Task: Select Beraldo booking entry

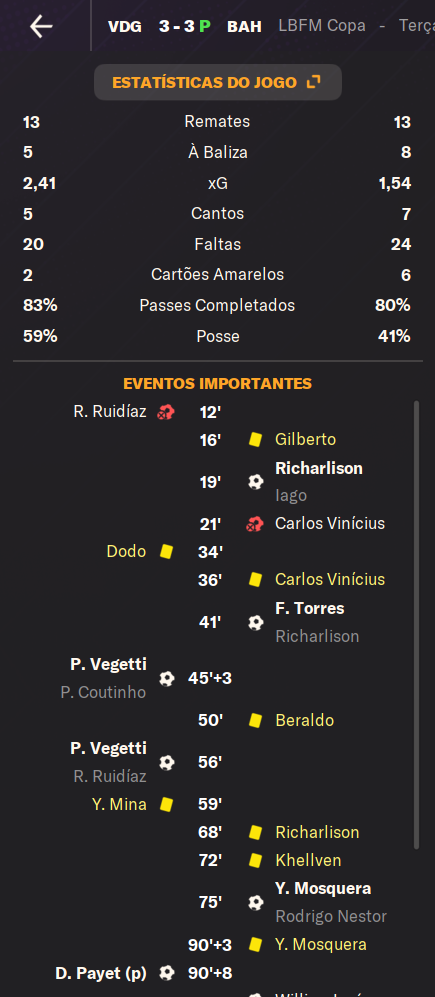Action: click(x=305, y=720)
